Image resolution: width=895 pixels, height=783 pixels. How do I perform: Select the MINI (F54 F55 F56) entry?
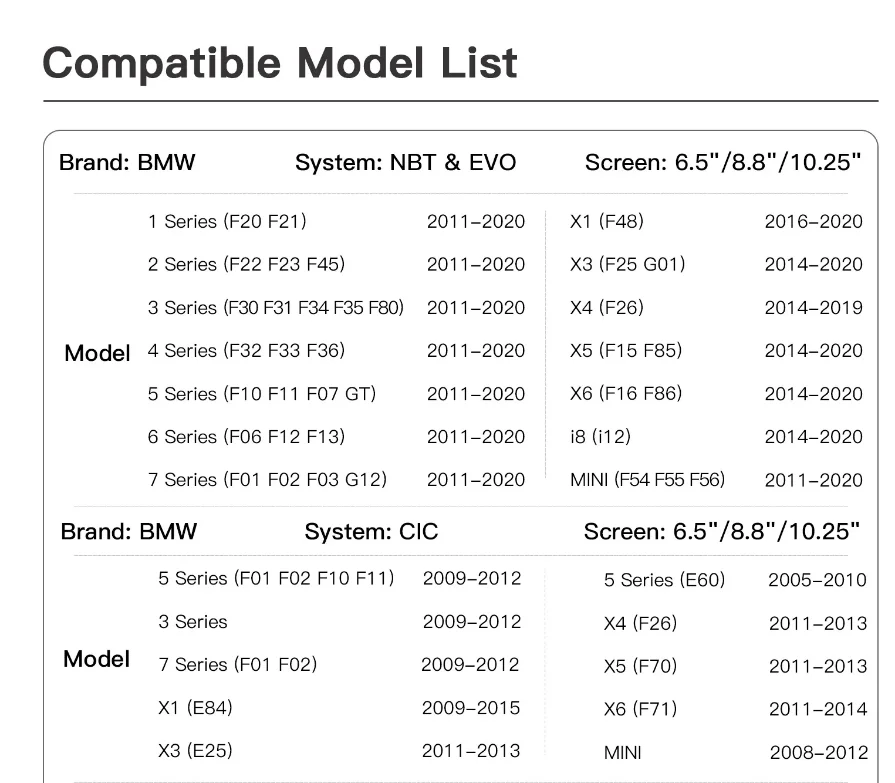647,479
